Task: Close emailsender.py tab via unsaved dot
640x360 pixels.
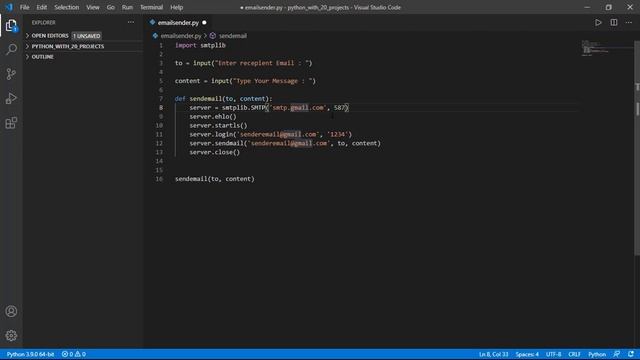Action: point(204,22)
